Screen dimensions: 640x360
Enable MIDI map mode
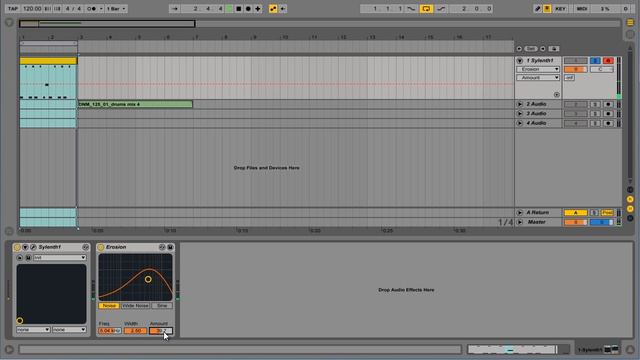pos(582,9)
